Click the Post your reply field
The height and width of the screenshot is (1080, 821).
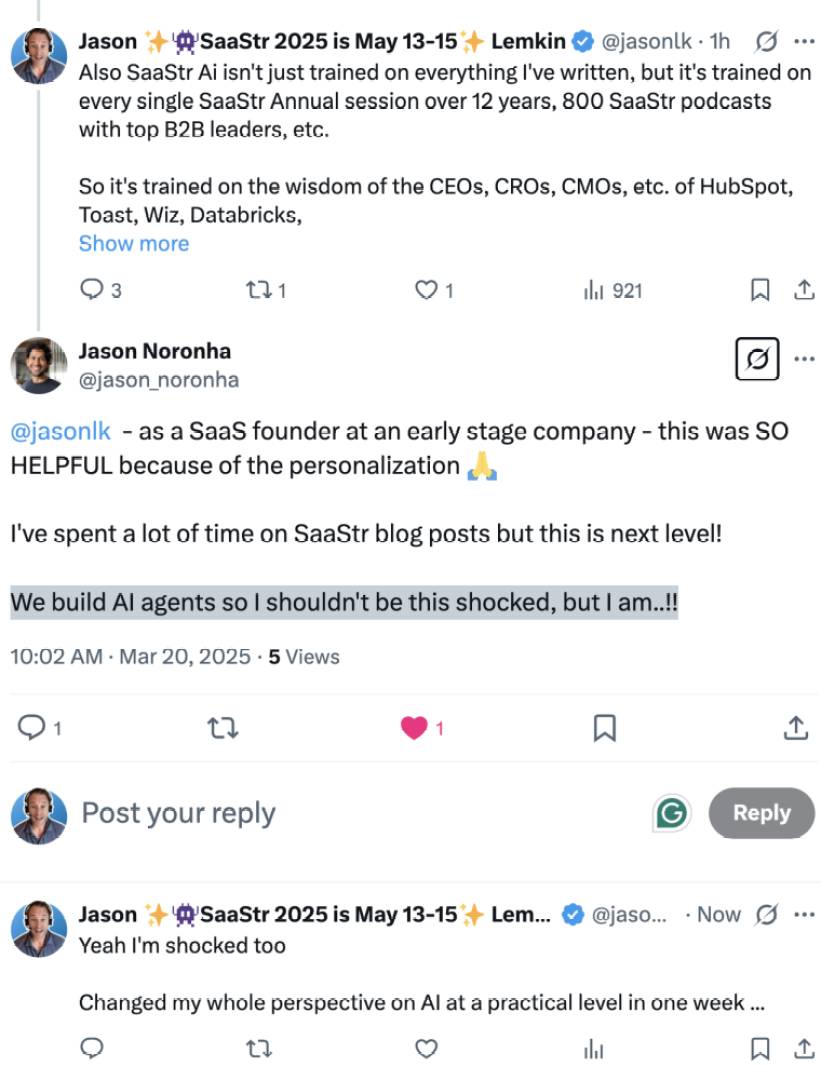pyautogui.click(x=300, y=813)
